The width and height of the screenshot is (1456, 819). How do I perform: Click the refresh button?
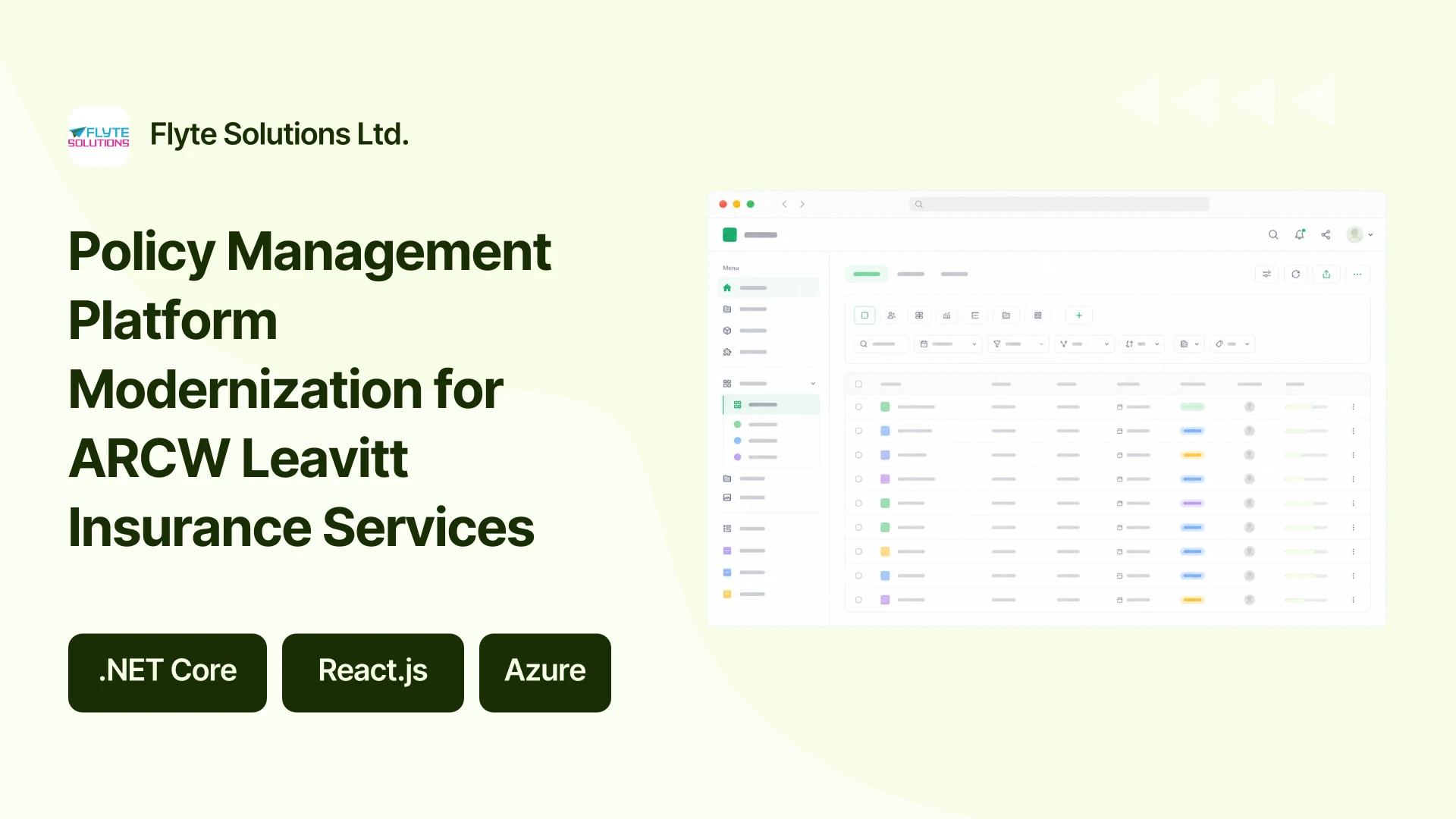click(x=1296, y=275)
